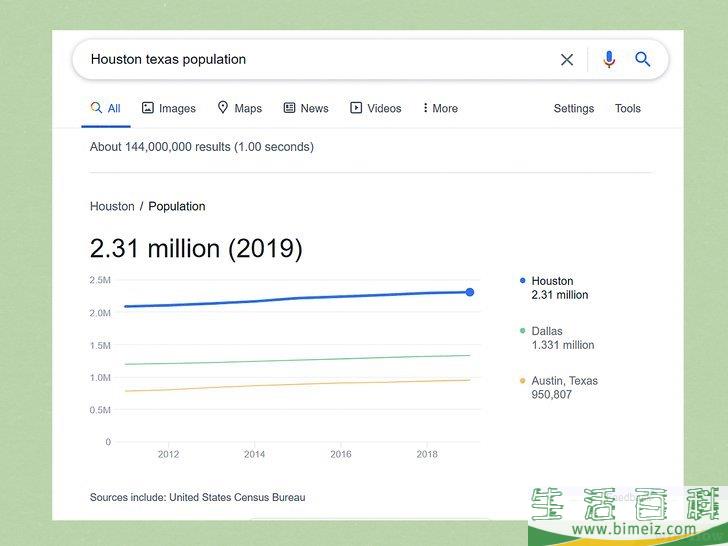Image resolution: width=728 pixels, height=546 pixels.
Task: Click the United States Census Bureau source text
Action: (237, 497)
